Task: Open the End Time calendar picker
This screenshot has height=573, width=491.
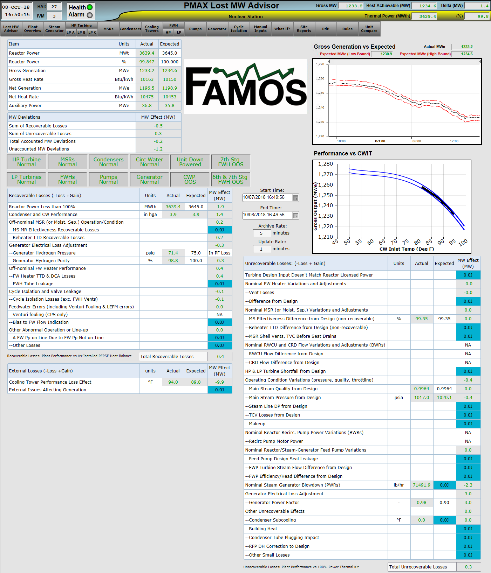Action: click(x=296, y=215)
